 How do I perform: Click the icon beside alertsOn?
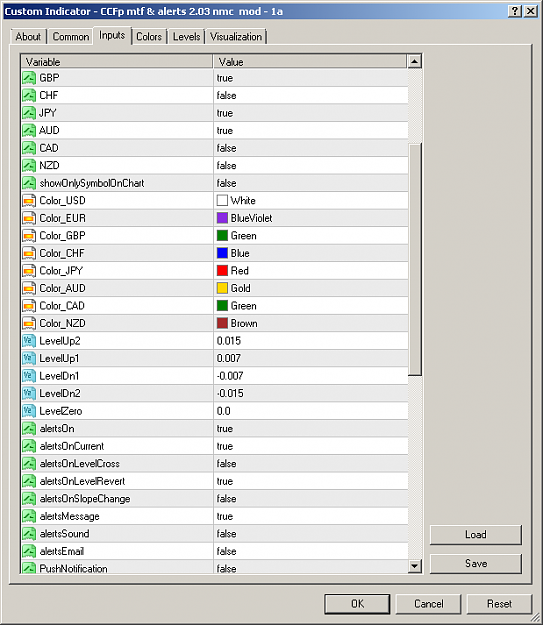[x=29, y=428]
